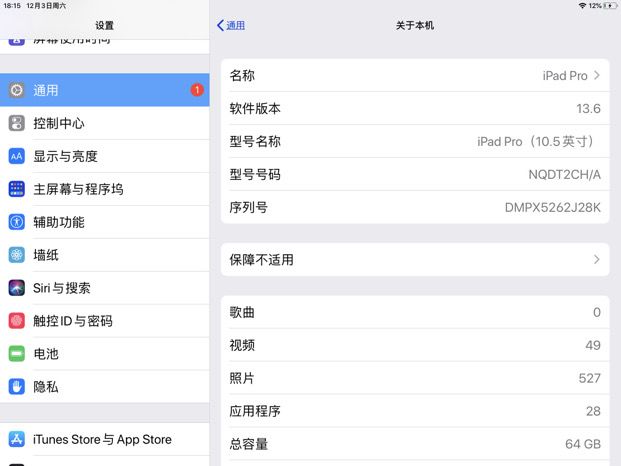Open 隐私 settings

[x=105, y=386]
